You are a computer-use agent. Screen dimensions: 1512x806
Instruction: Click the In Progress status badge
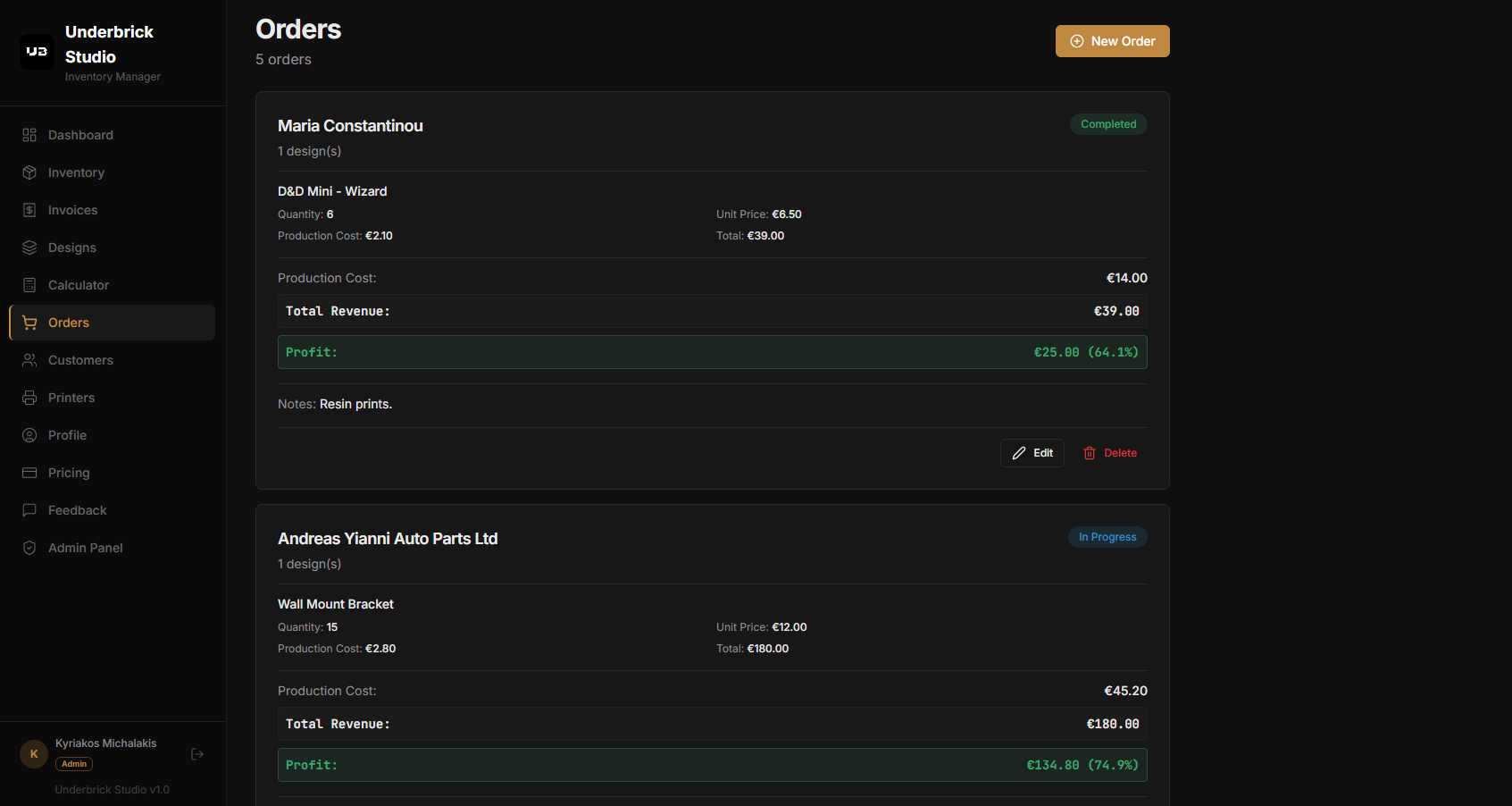[x=1107, y=537]
